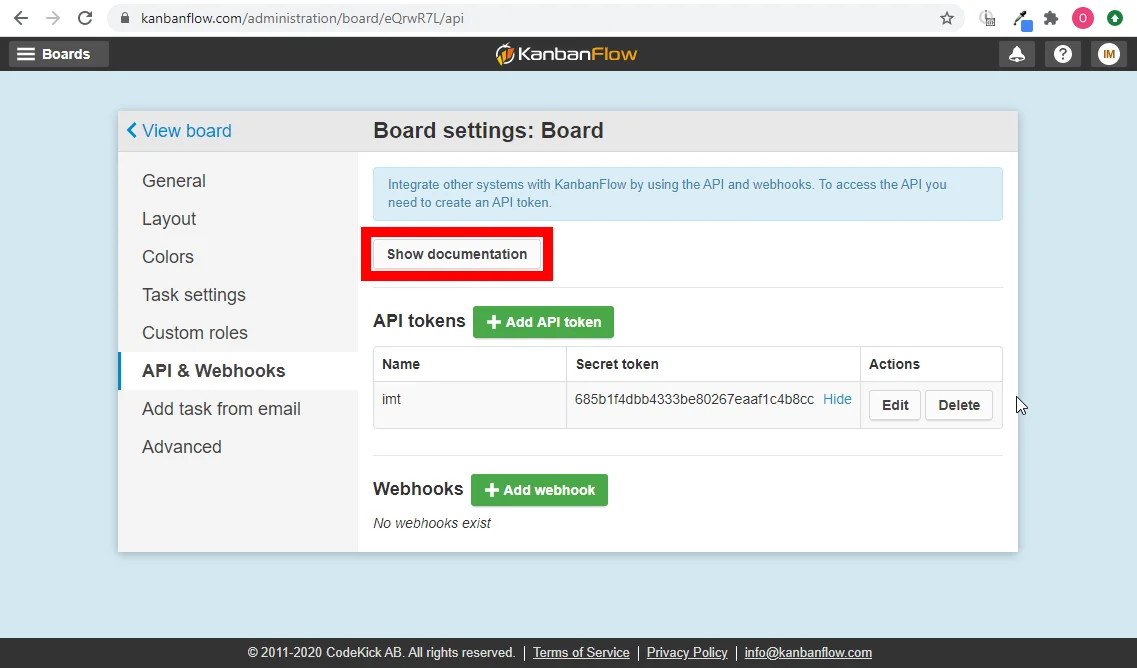Click the site lock icon in address bar
The height and width of the screenshot is (668, 1137).
click(125, 18)
